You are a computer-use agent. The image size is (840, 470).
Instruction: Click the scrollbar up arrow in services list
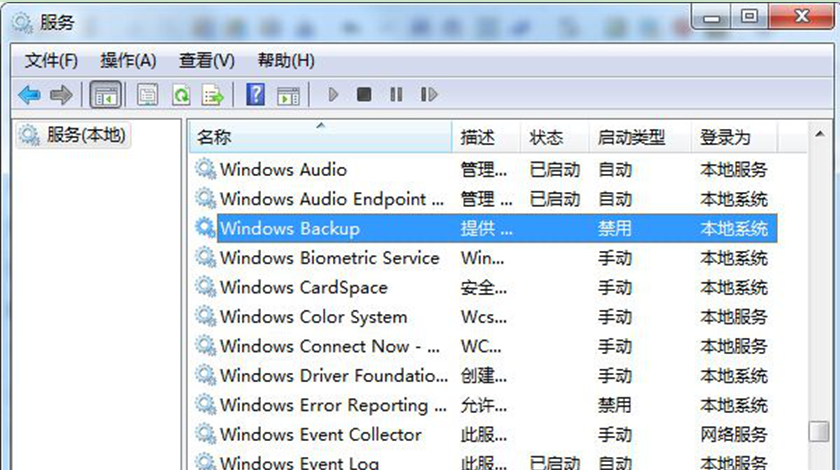tap(821, 137)
